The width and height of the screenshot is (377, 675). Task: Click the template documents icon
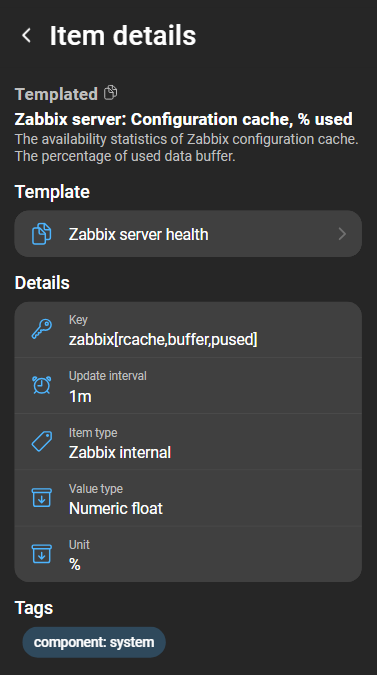click(x=42, y=234)
